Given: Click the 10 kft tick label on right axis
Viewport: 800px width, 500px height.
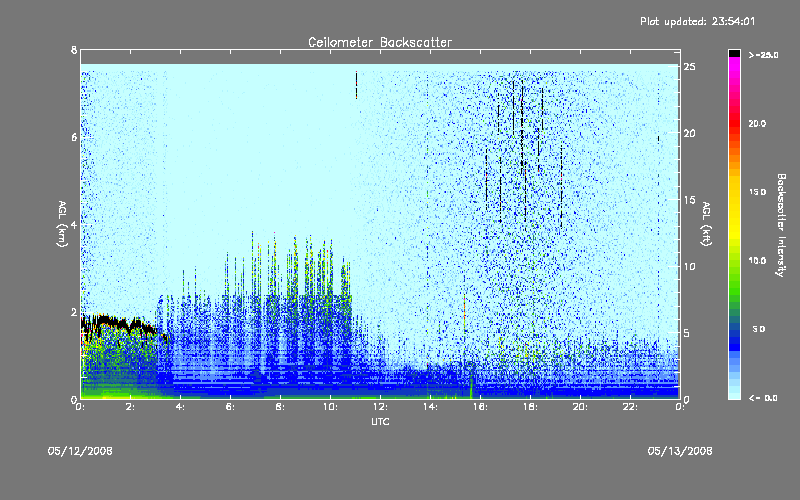Looking at the screenshot, I should click(689, 266).
